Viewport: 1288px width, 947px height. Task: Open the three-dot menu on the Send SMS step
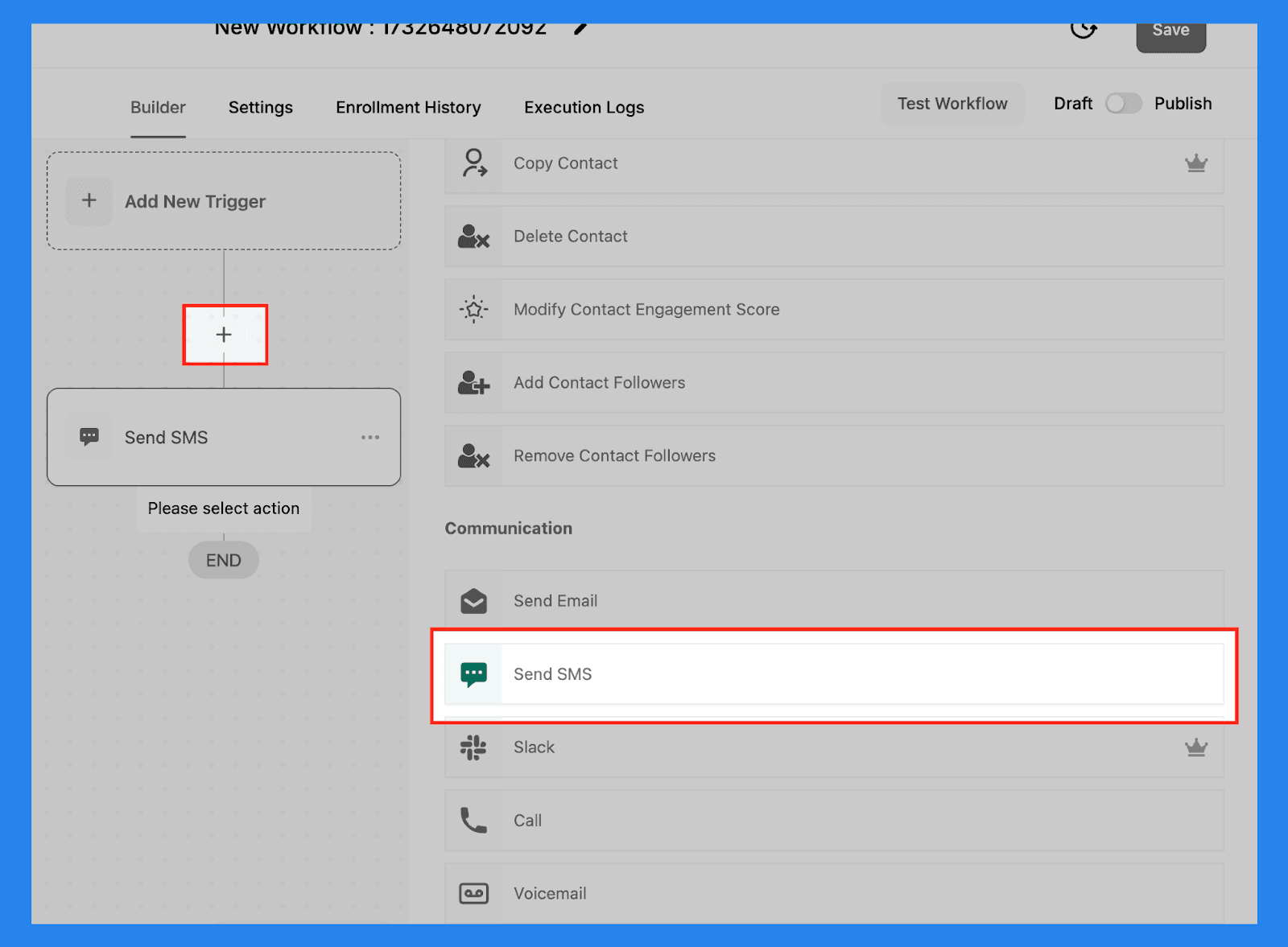click(370, 437)
